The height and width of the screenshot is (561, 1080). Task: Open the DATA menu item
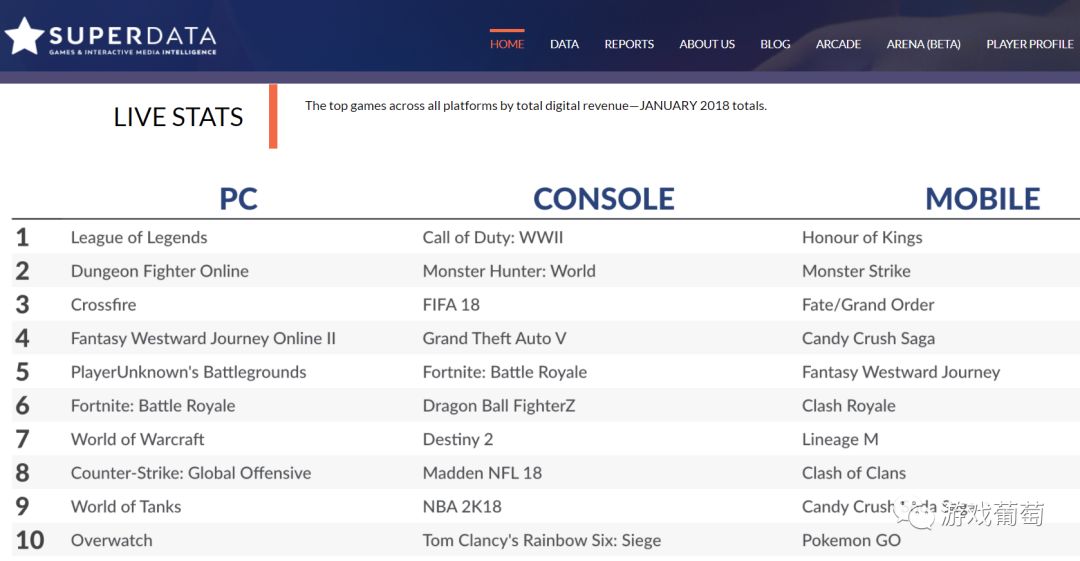click(564, 44)
